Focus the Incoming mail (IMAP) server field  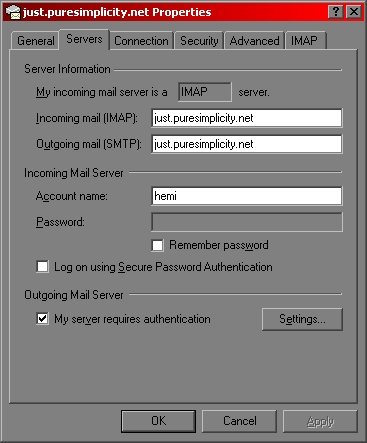(x=247, y=118)
